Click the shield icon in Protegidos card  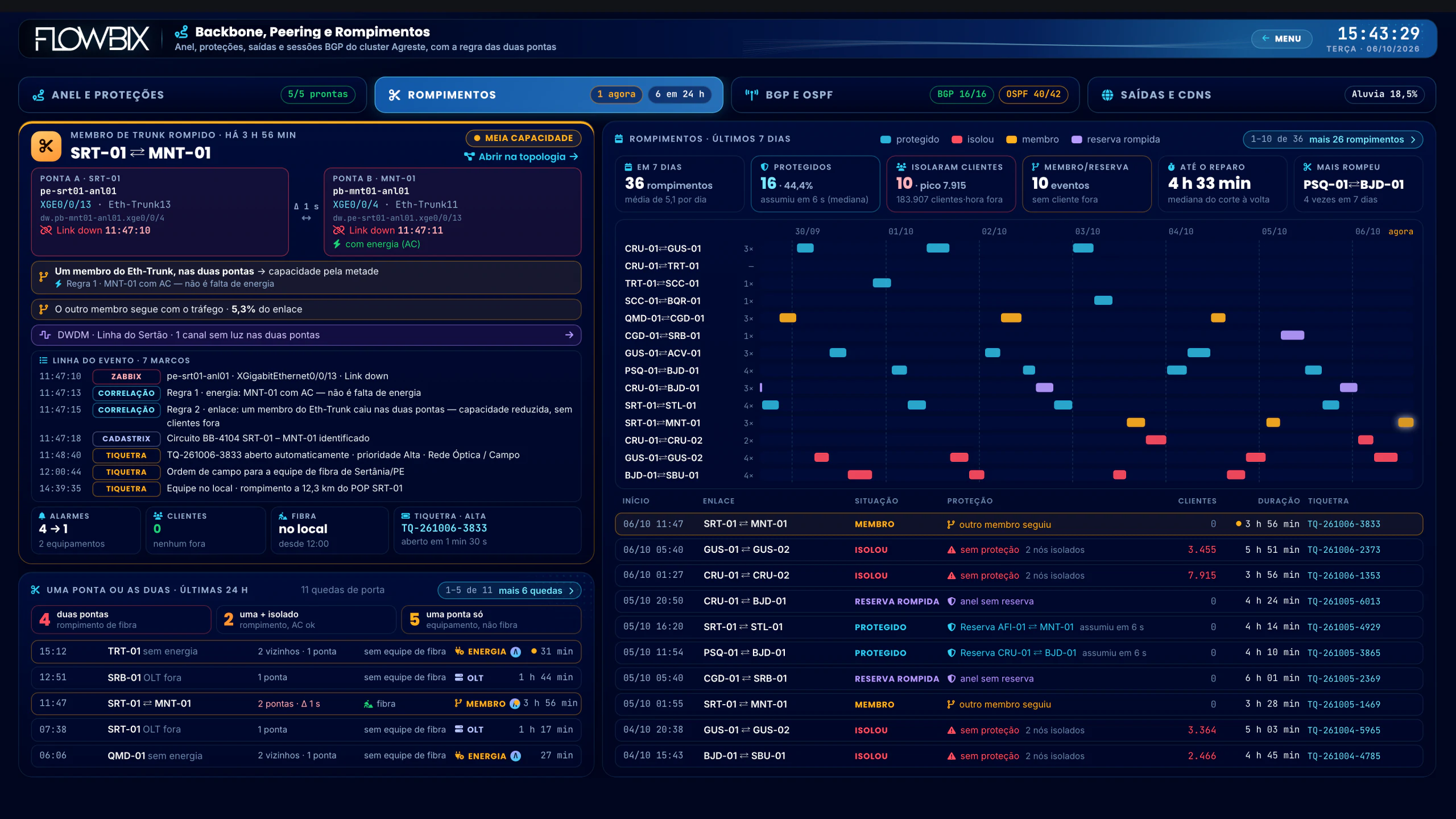[764, 167]
